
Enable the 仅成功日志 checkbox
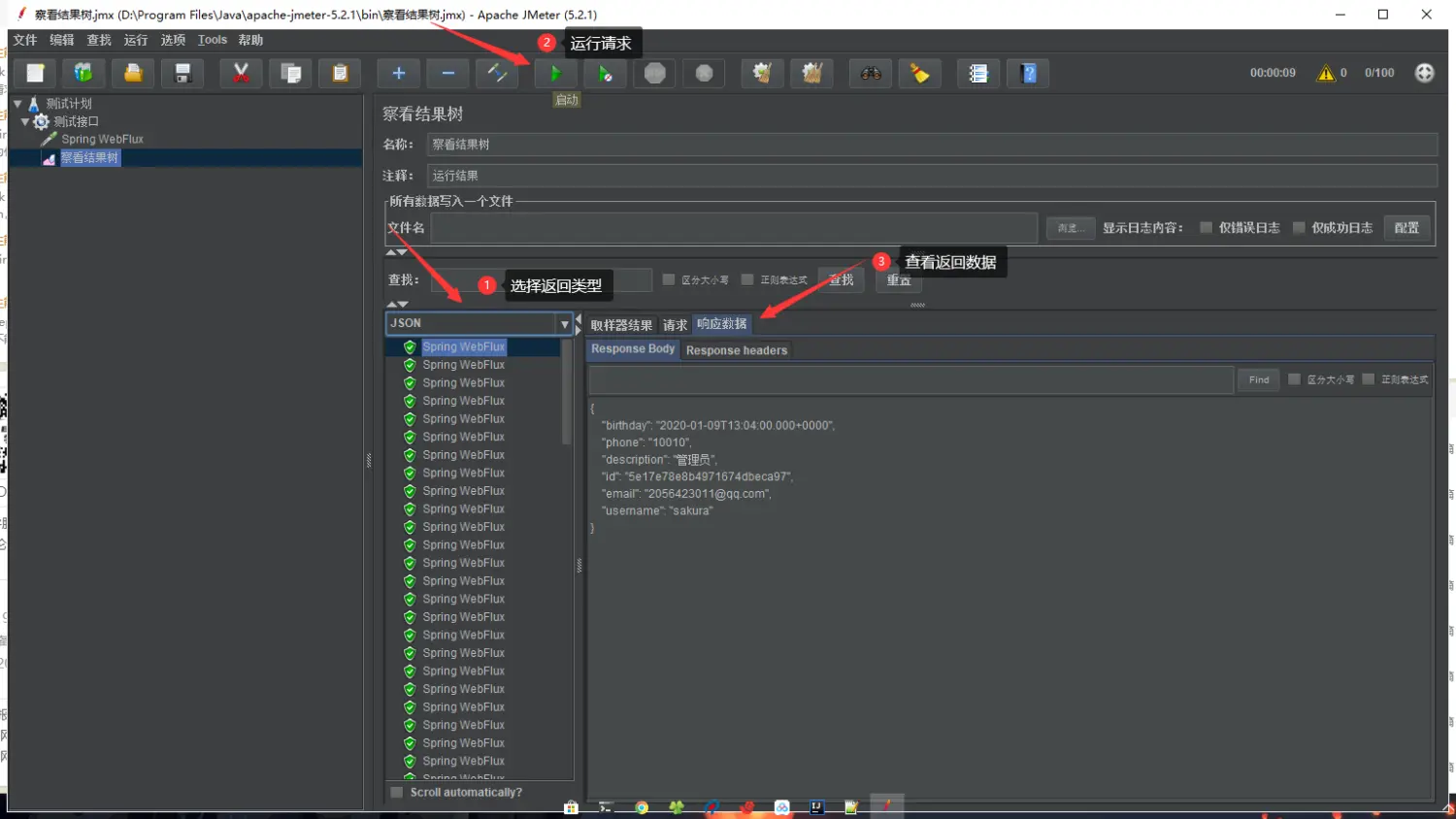(1299, 227)
